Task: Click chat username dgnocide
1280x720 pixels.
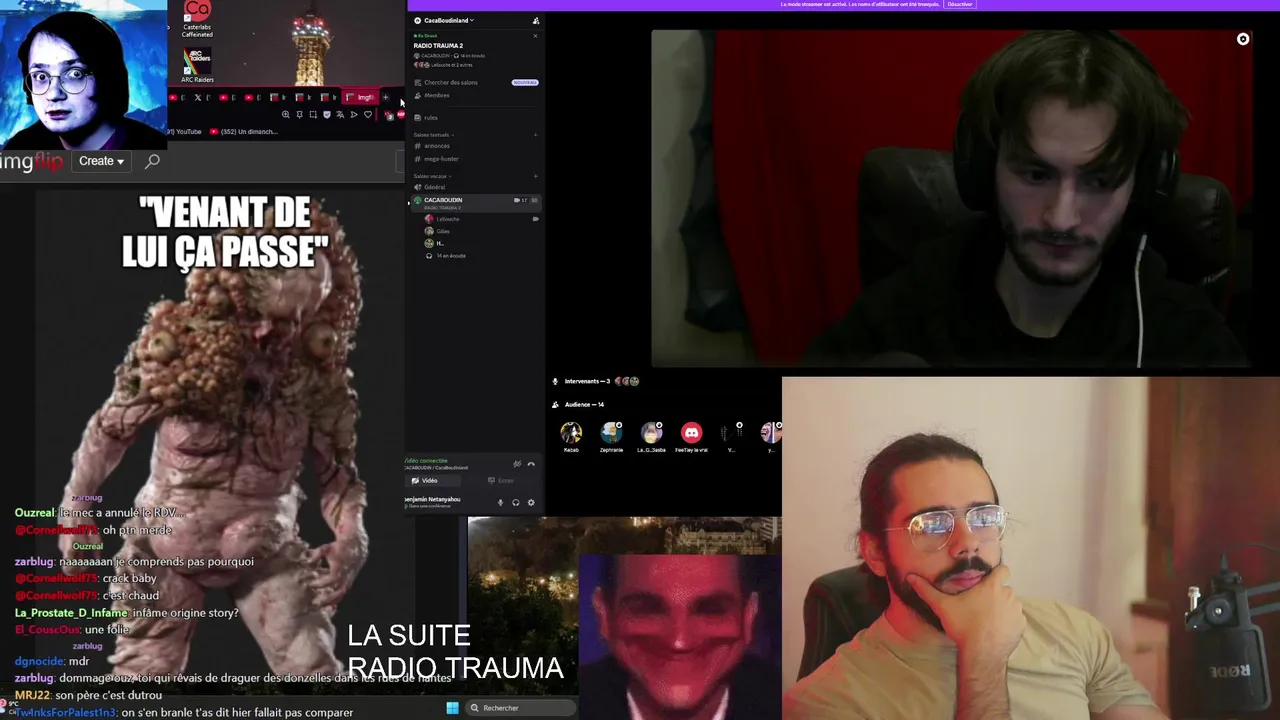Action: click(39, 661)
